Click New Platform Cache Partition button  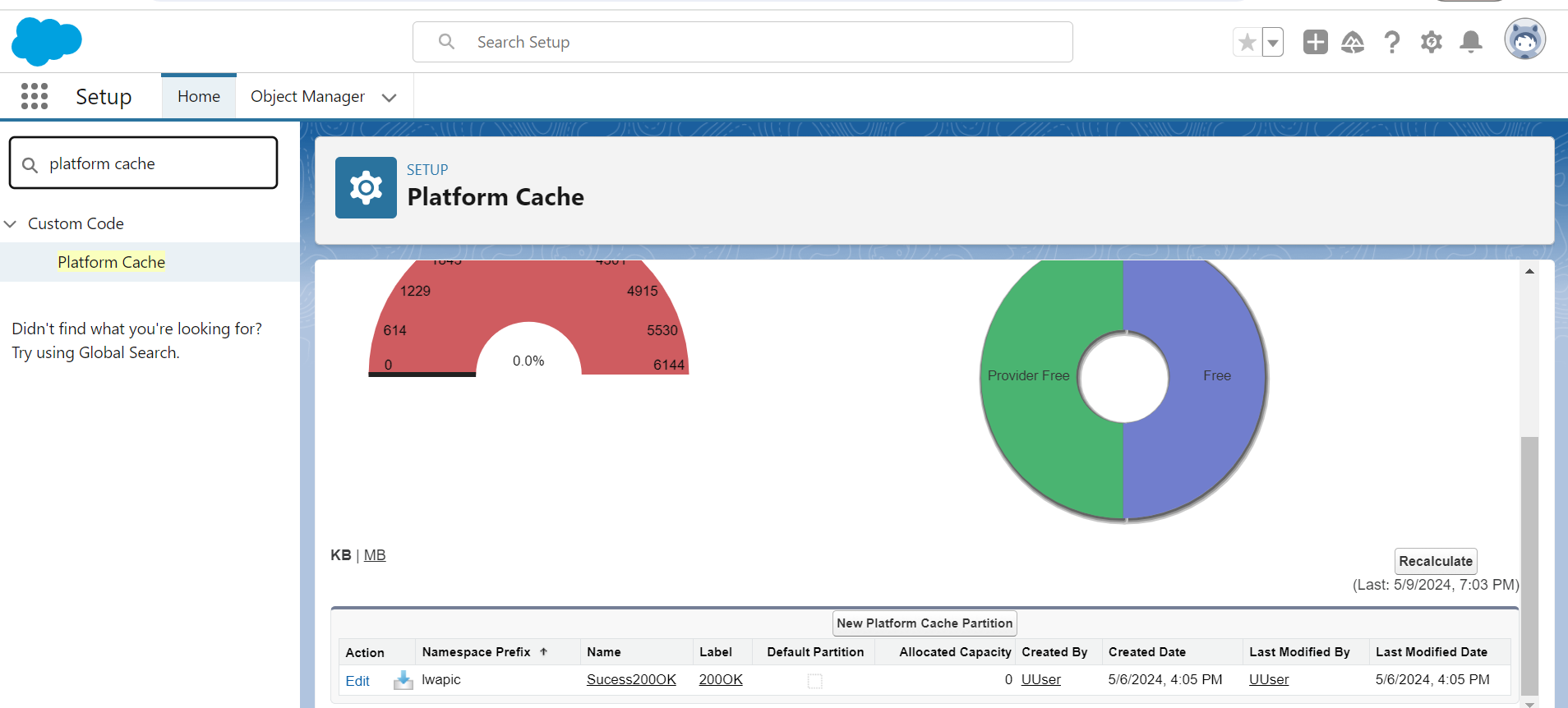(925, 623)
